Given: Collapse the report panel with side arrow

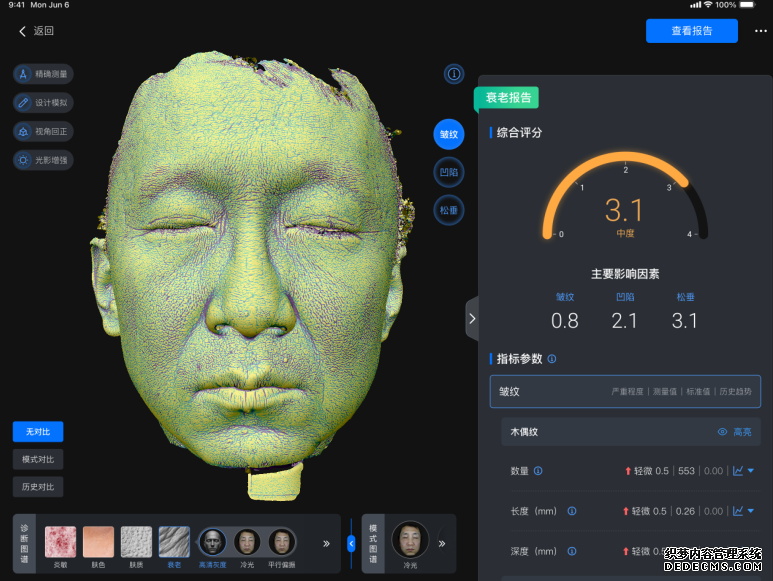Looking at the screenshot, I should [472, 319].
